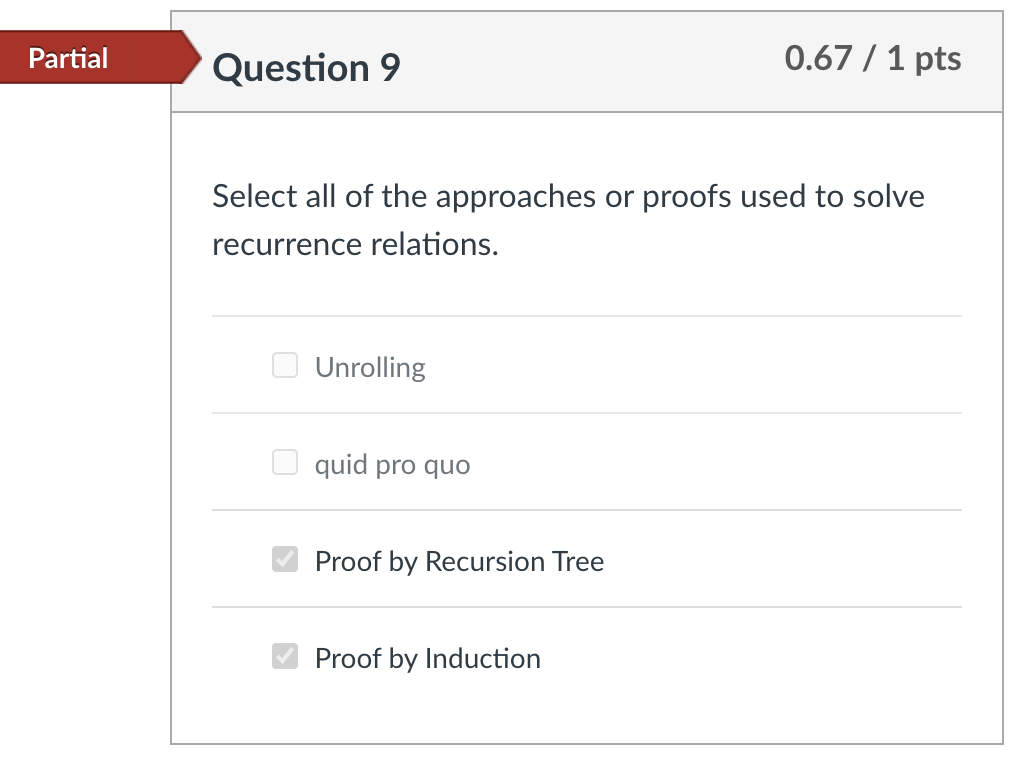
Task: Click the Question 9 heading
Action: (305, 68)
